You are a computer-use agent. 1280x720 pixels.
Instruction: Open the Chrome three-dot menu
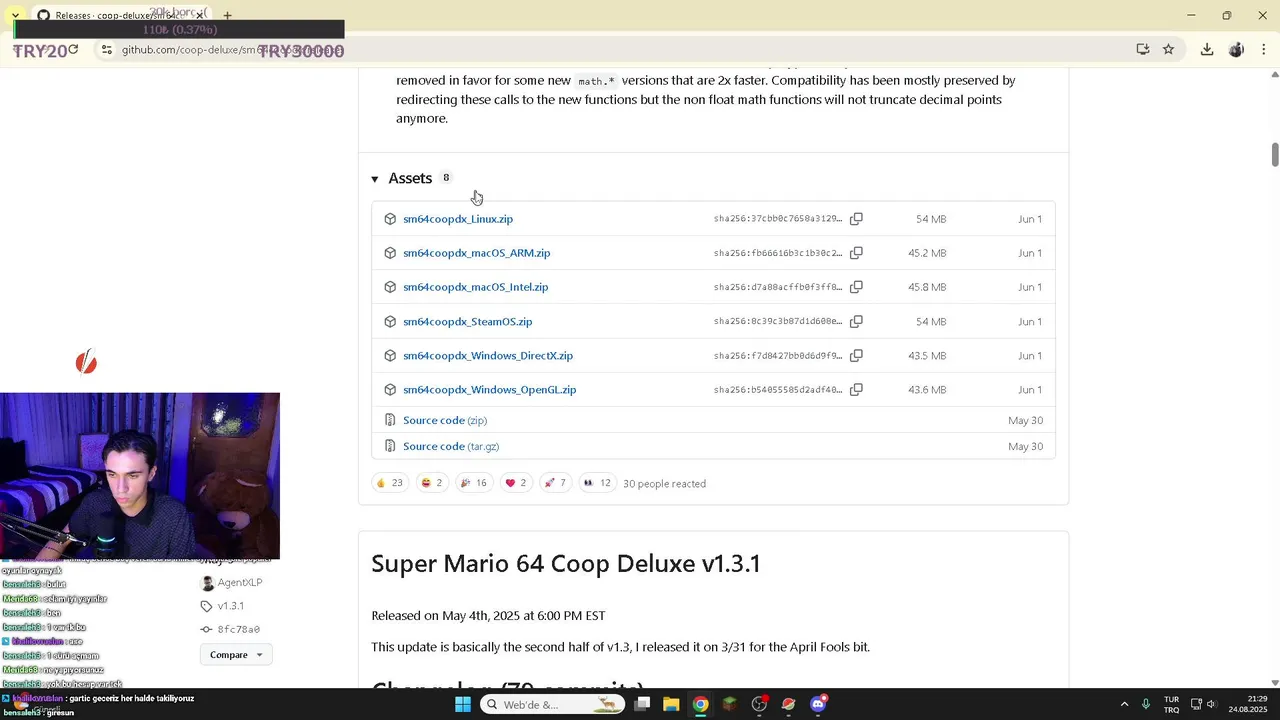(x=1265, y=49)
